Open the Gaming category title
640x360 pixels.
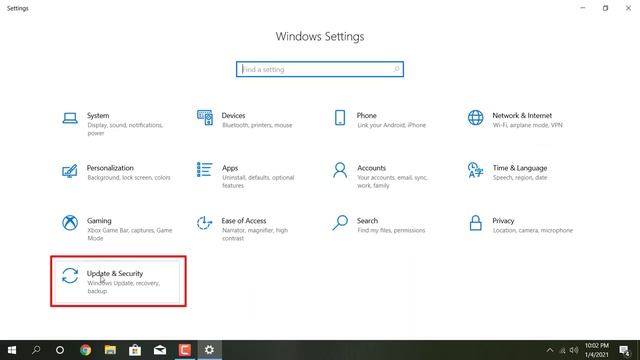point(99,221)
